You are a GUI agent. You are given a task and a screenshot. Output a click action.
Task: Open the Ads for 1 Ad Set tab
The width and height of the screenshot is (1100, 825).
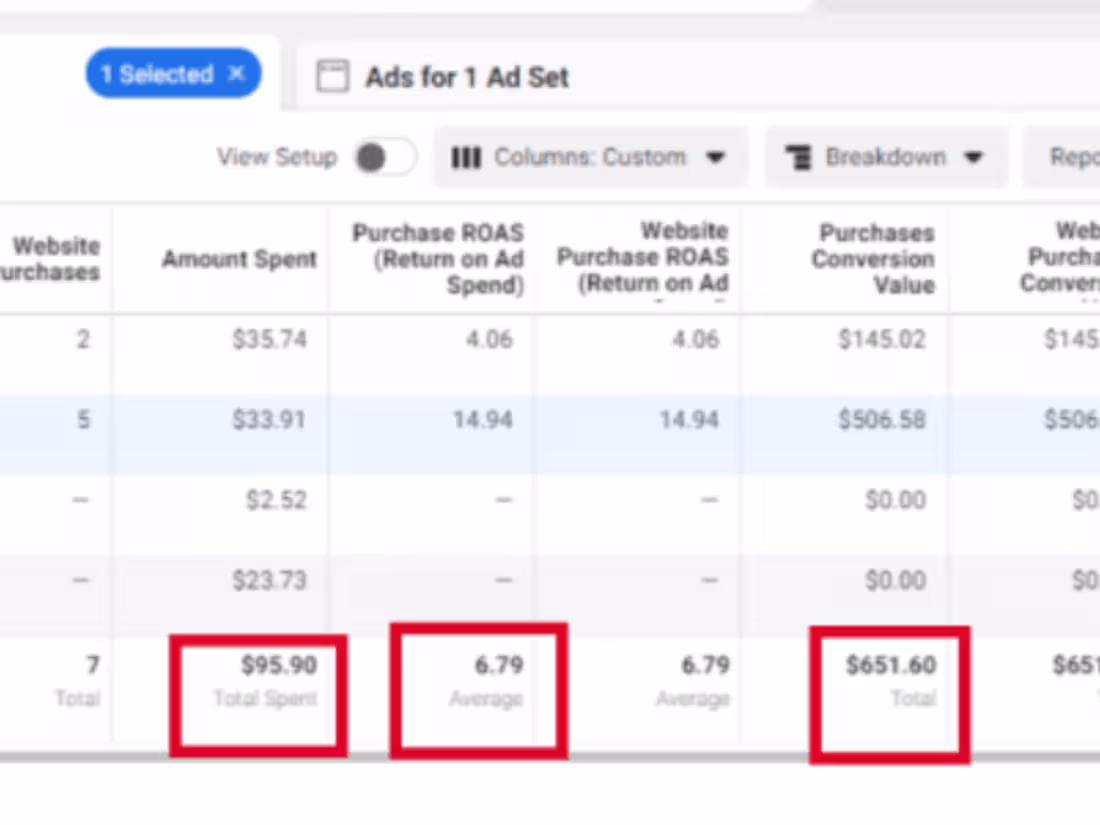pyautogui.click(x=467, y=77)
